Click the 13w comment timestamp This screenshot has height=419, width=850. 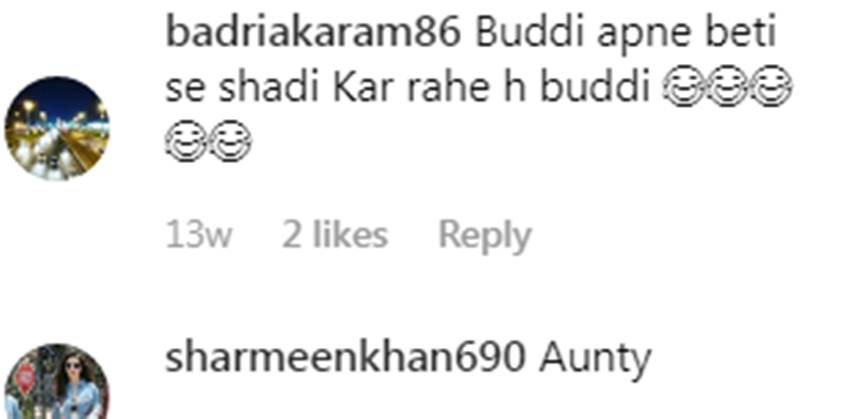coord(198,236)
